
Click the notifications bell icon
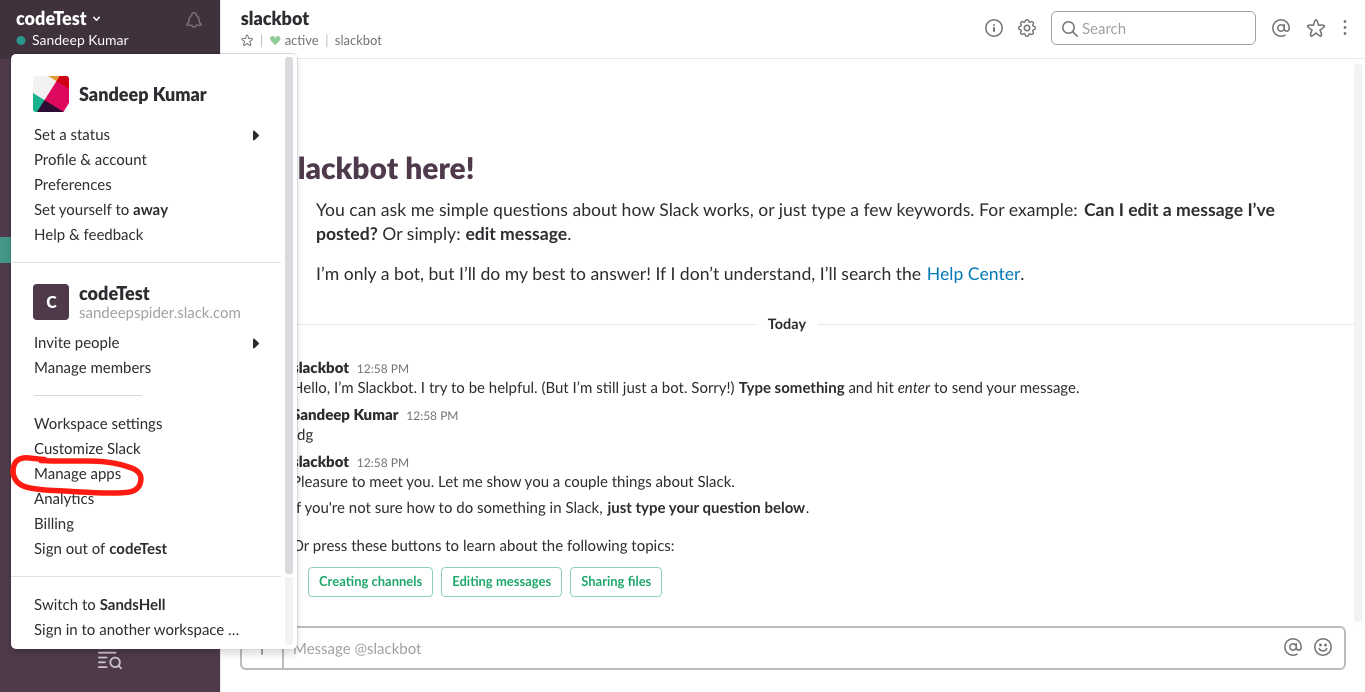[194, 20]
